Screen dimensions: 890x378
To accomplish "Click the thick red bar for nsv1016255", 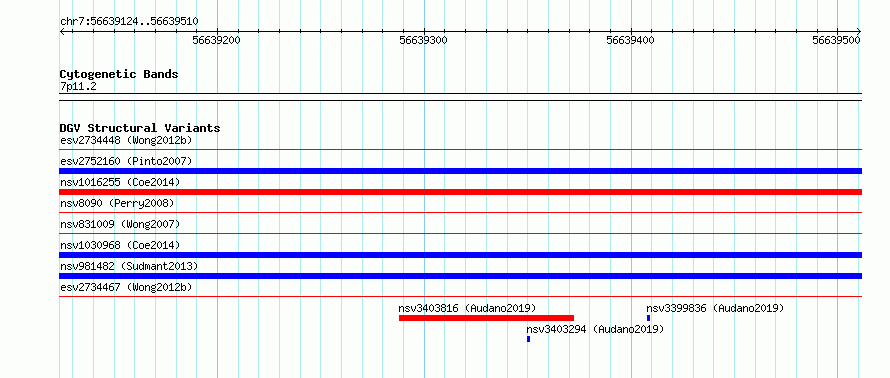I will click(460, 192).
